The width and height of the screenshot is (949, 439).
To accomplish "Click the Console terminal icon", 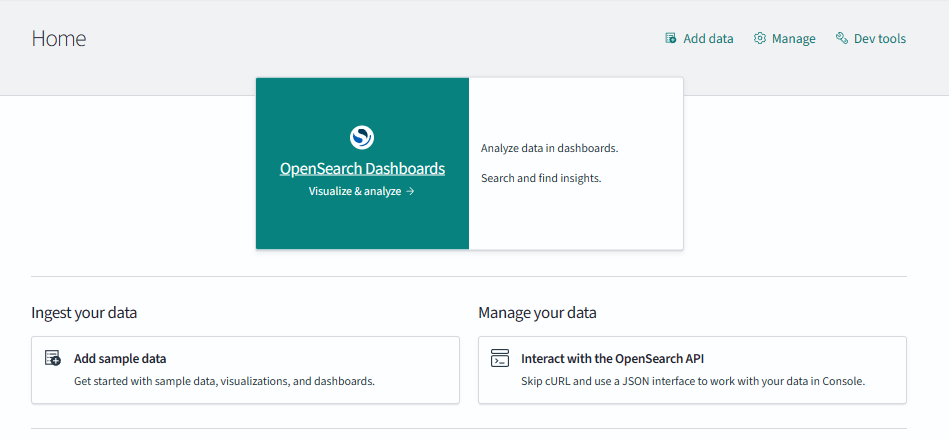I will (x=500, y=358).
